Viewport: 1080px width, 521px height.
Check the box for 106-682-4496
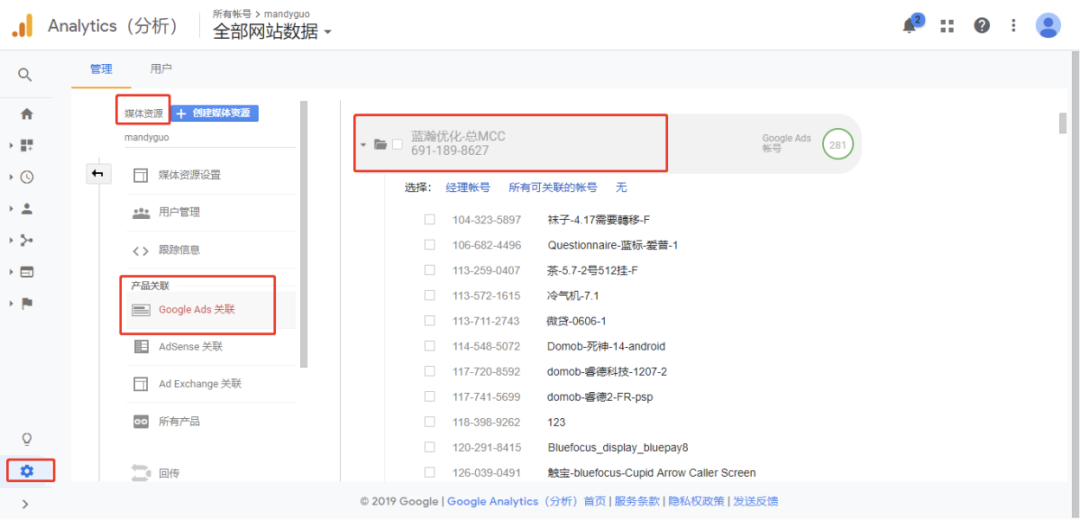(x=430, y=245)
